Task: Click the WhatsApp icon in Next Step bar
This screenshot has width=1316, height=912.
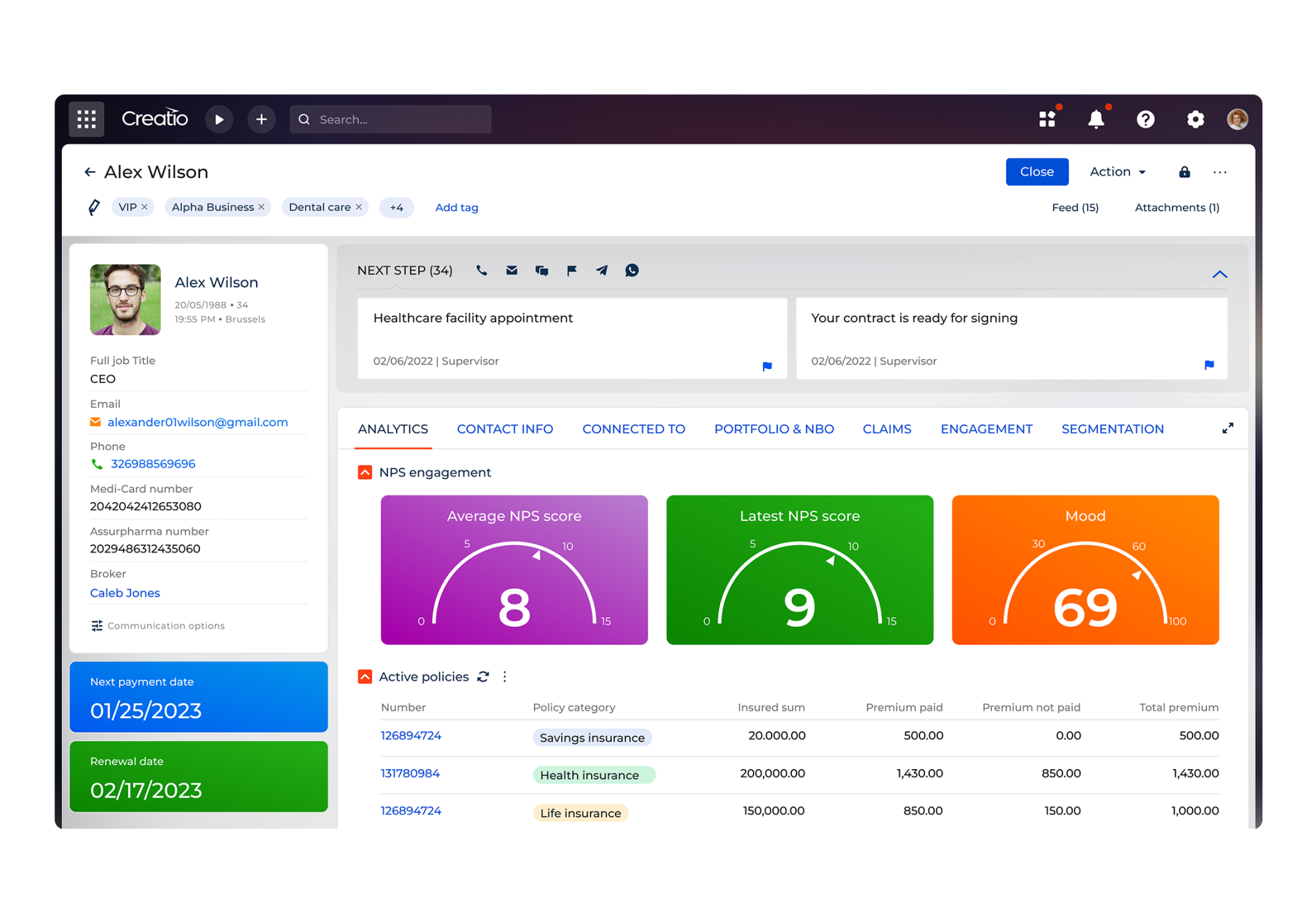Action: 632,271
